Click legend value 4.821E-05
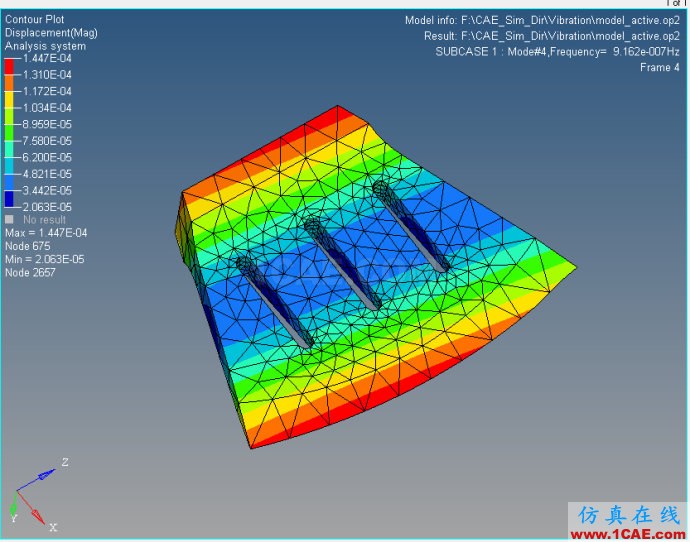 click(47, 174)
